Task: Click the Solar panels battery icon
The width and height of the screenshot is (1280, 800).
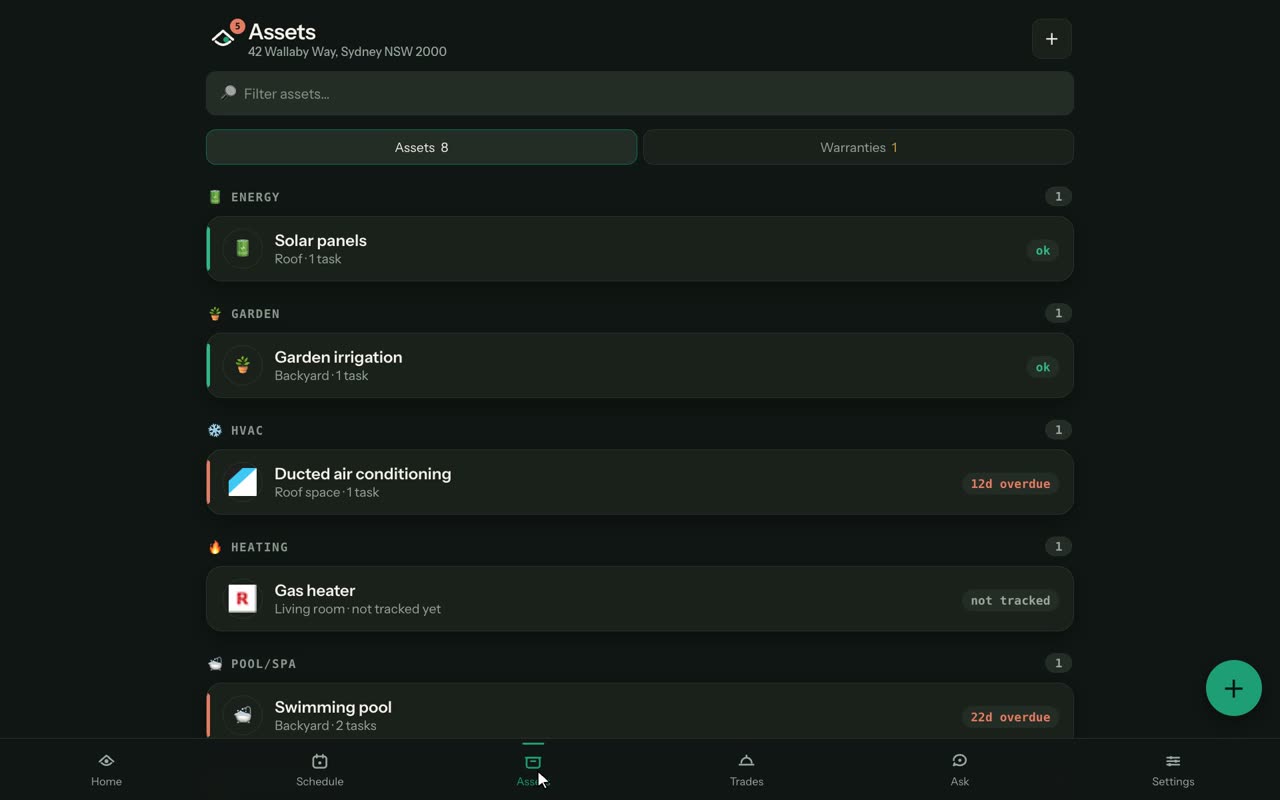Action: 242,249
